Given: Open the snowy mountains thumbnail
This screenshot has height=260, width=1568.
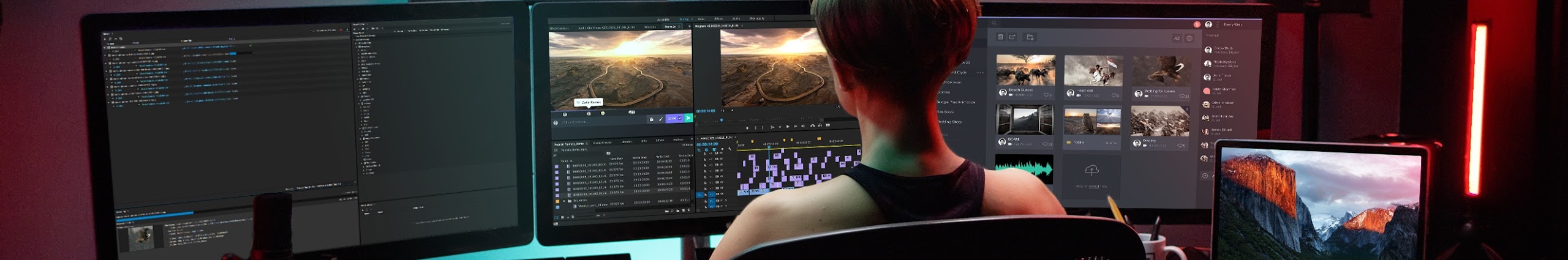Looking at the screenshot, I should pos(1159,121).
